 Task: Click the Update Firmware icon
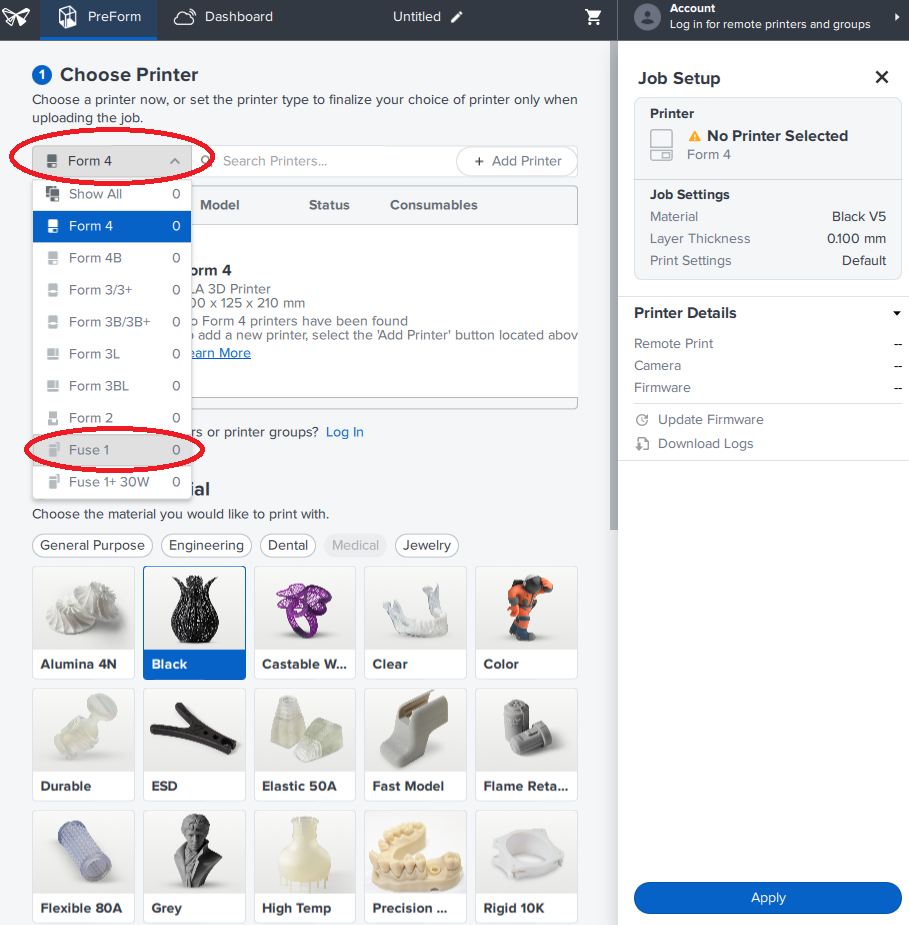[x=642, y=420]
